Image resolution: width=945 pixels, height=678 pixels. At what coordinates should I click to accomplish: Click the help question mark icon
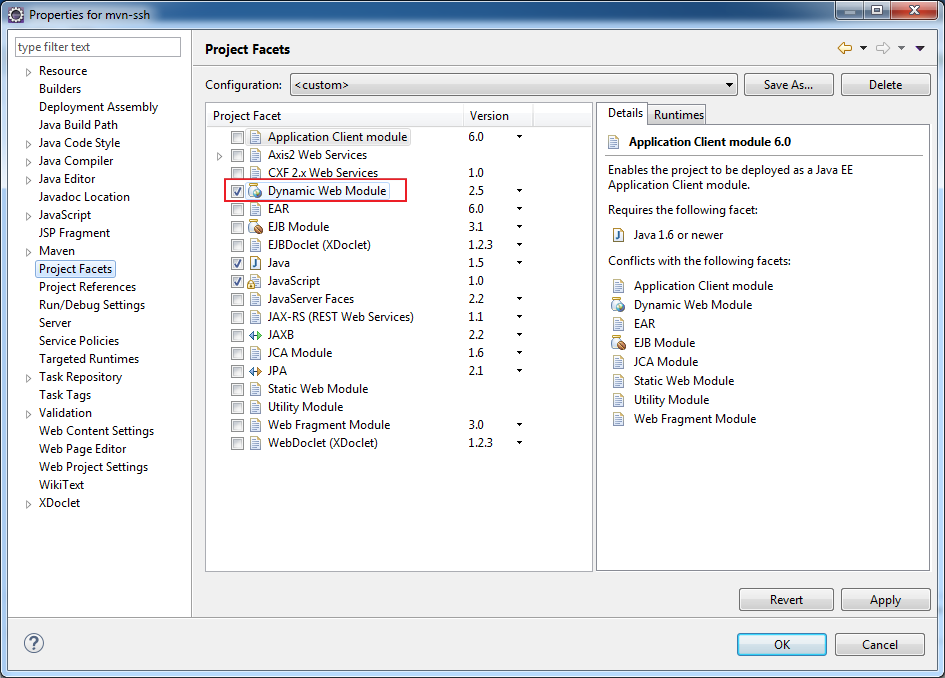[34, 643]
